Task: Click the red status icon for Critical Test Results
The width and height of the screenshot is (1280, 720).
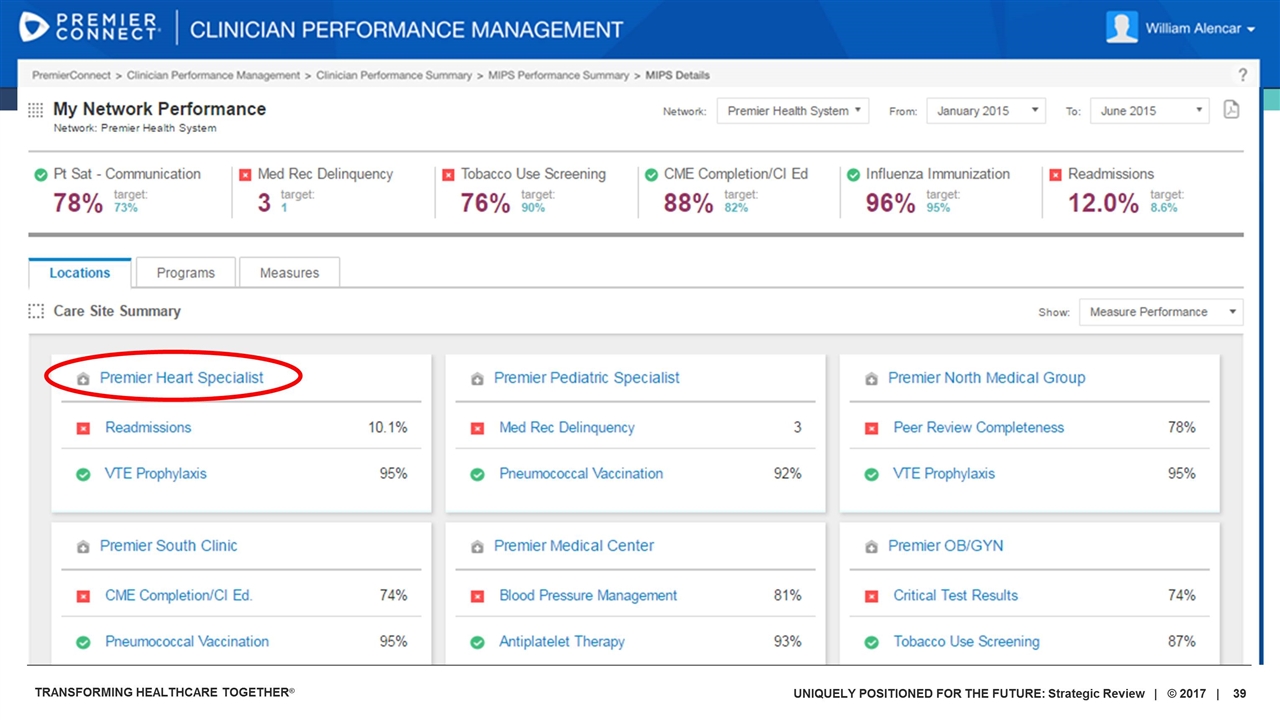Action: pyautogui.click(x=871, y=596)
